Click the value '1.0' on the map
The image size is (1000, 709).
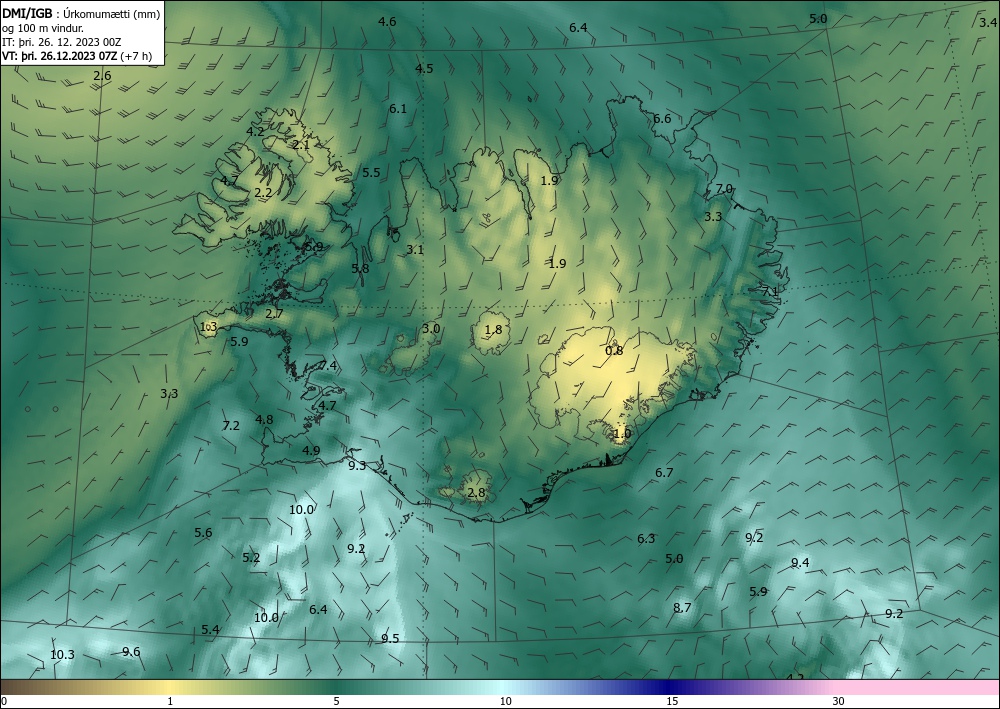(x=622, y=434)
